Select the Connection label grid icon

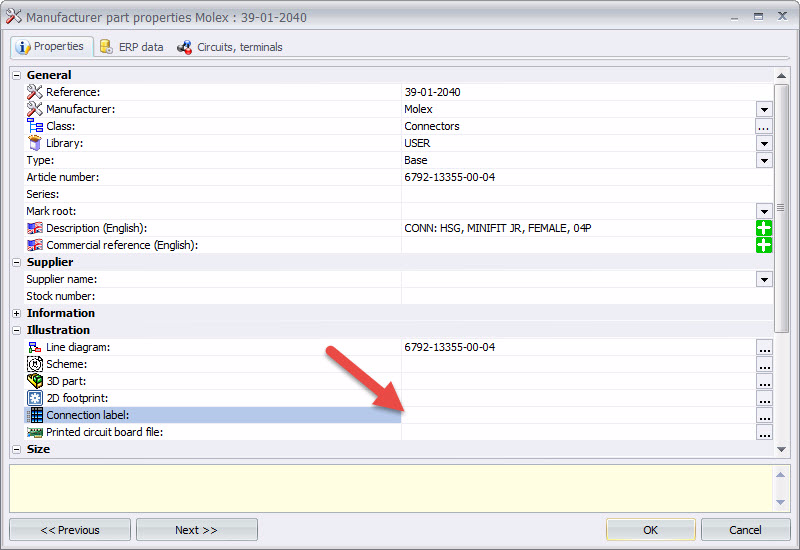tap(35, 415)
